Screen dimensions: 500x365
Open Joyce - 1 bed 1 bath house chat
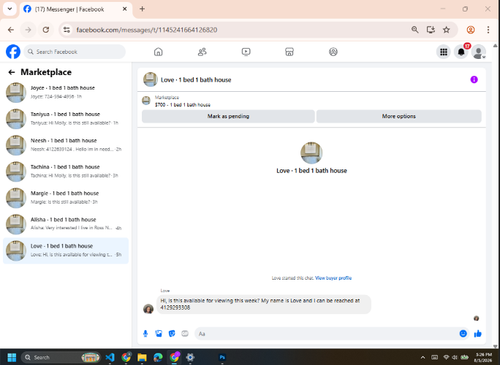coord(66,92)
